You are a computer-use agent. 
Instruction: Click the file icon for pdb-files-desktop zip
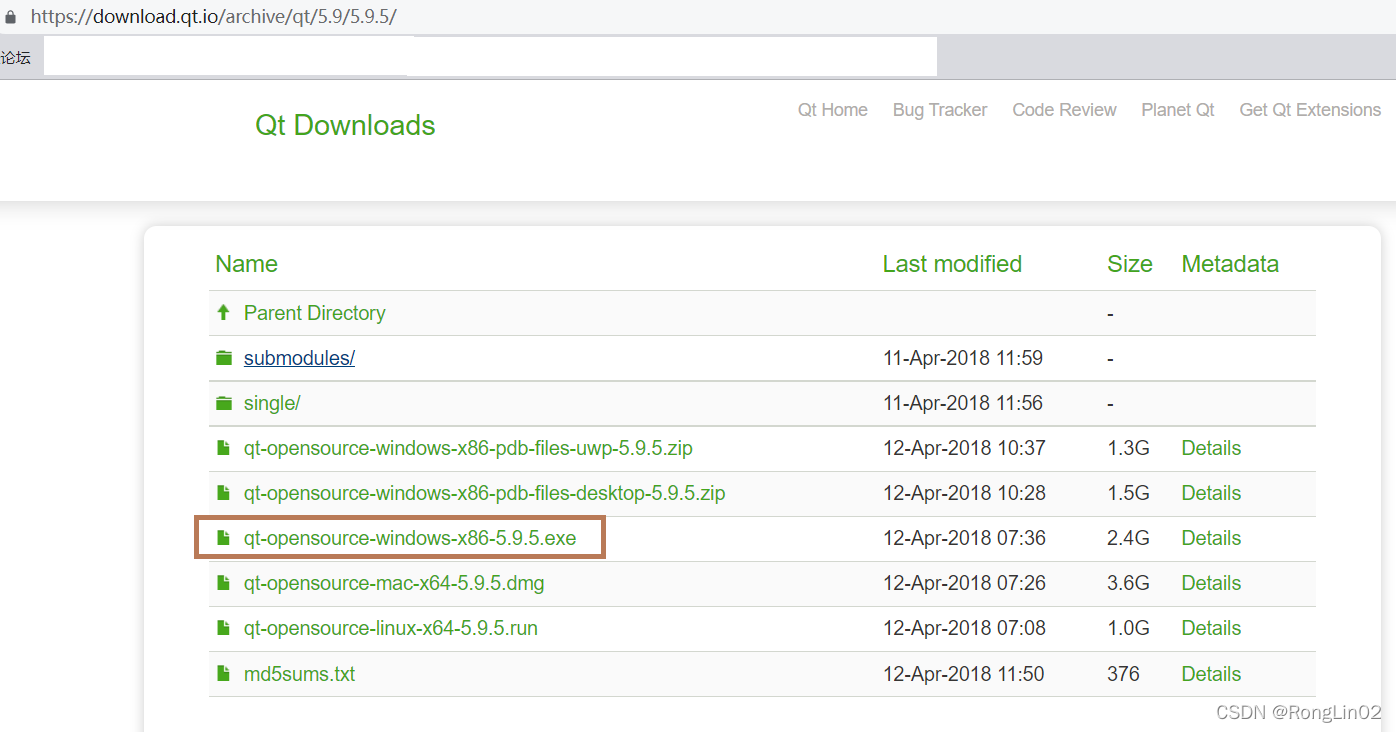(224, 493)
